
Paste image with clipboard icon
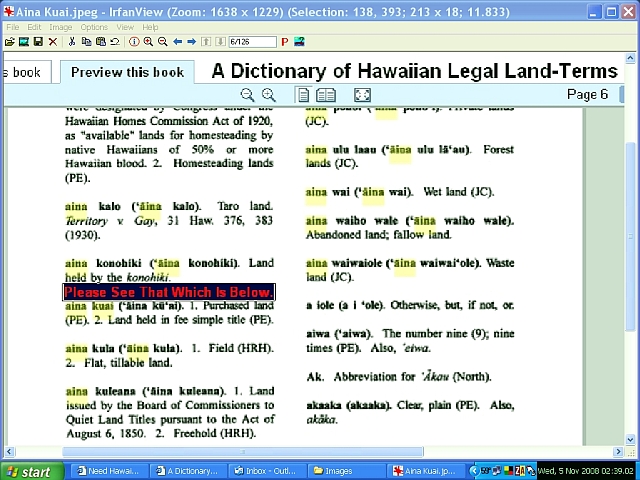click(x=100, y=42)
